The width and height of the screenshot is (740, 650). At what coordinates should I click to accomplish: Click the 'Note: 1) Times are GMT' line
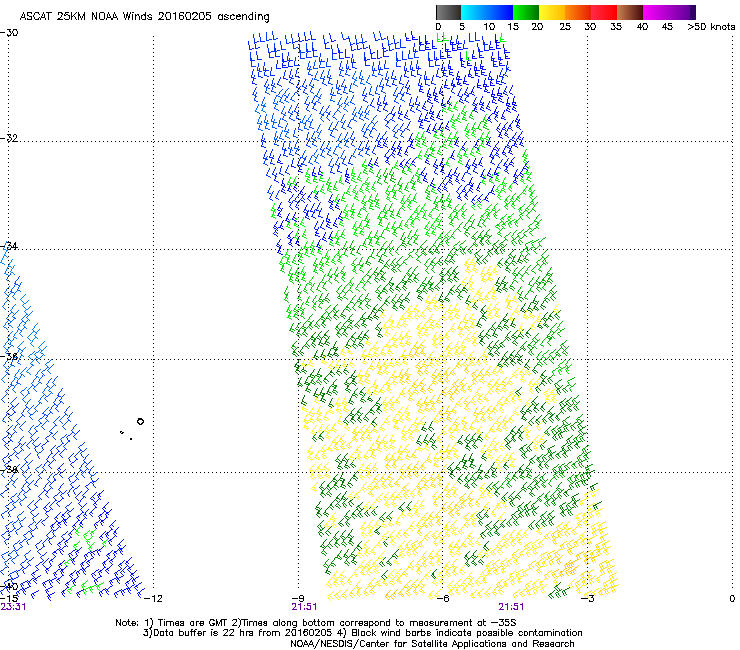[x=316, y=623]
